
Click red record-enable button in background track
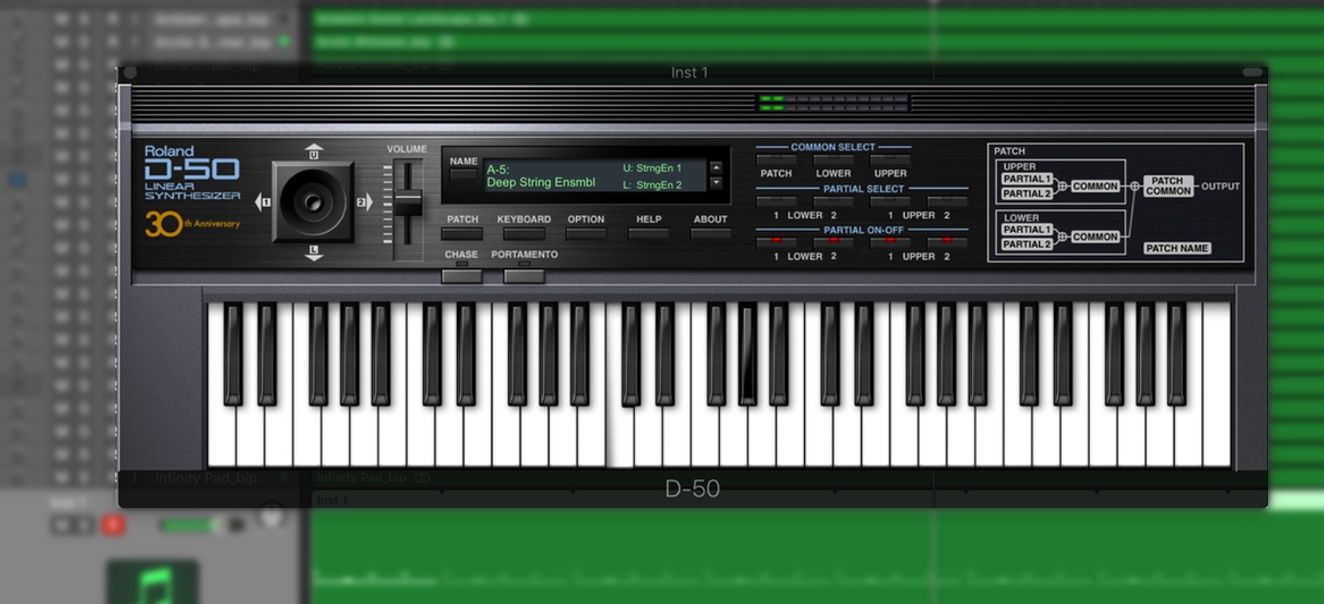[x=113, y=525]
